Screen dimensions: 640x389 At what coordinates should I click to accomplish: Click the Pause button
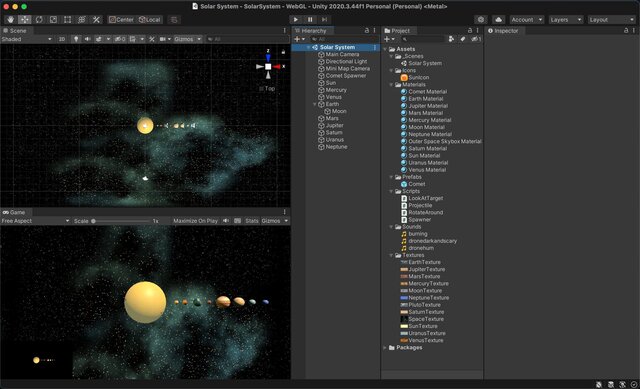(310, 20)
